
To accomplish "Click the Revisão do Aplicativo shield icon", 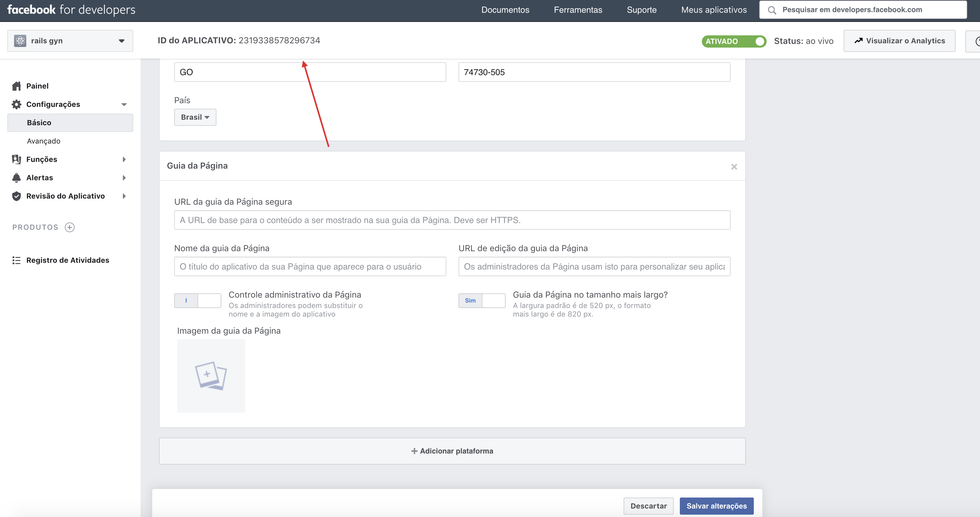I will [16, 196].
